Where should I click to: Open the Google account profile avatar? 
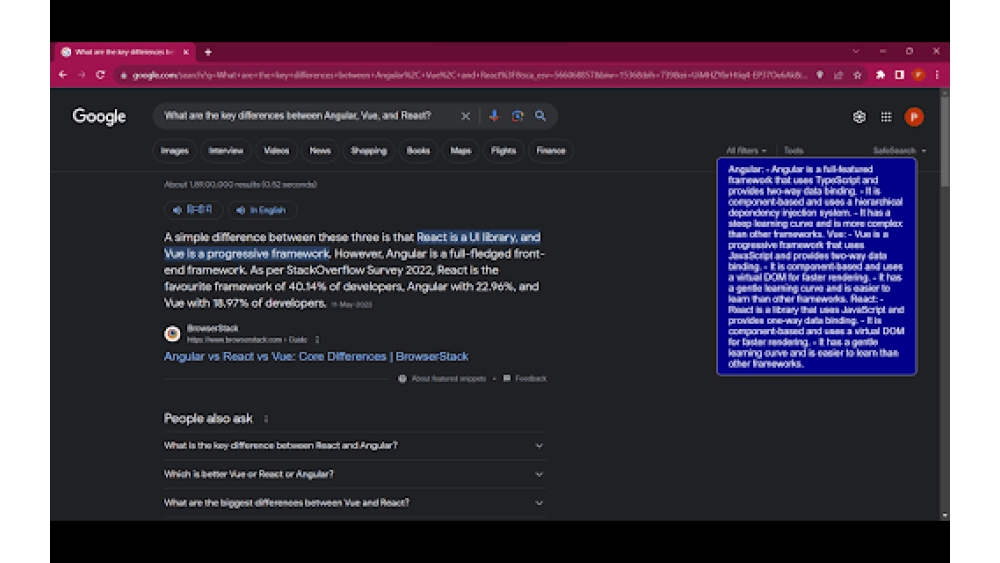click(914, 117)
